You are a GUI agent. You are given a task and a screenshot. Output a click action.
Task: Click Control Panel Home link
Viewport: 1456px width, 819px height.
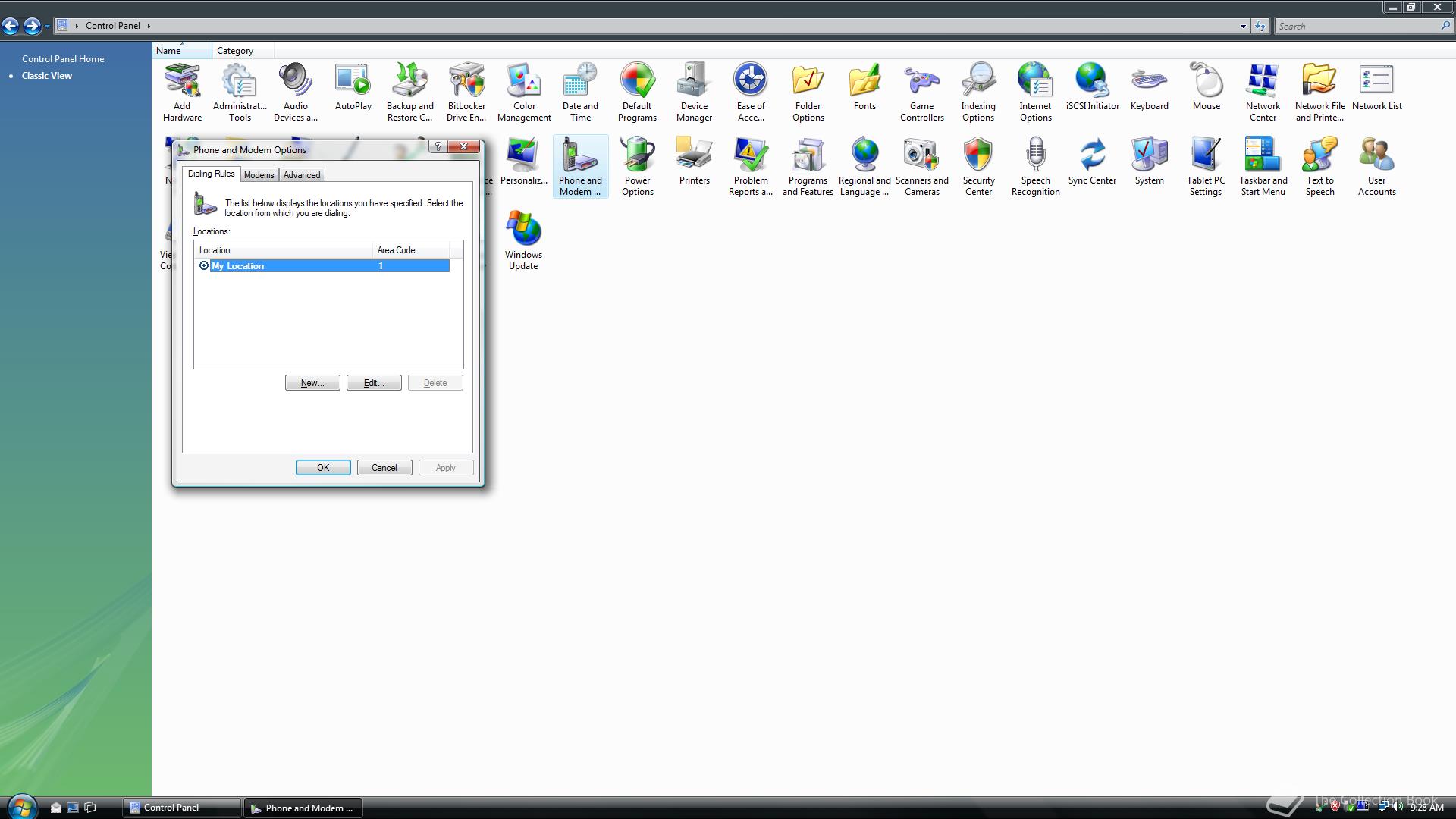[63, 59]
